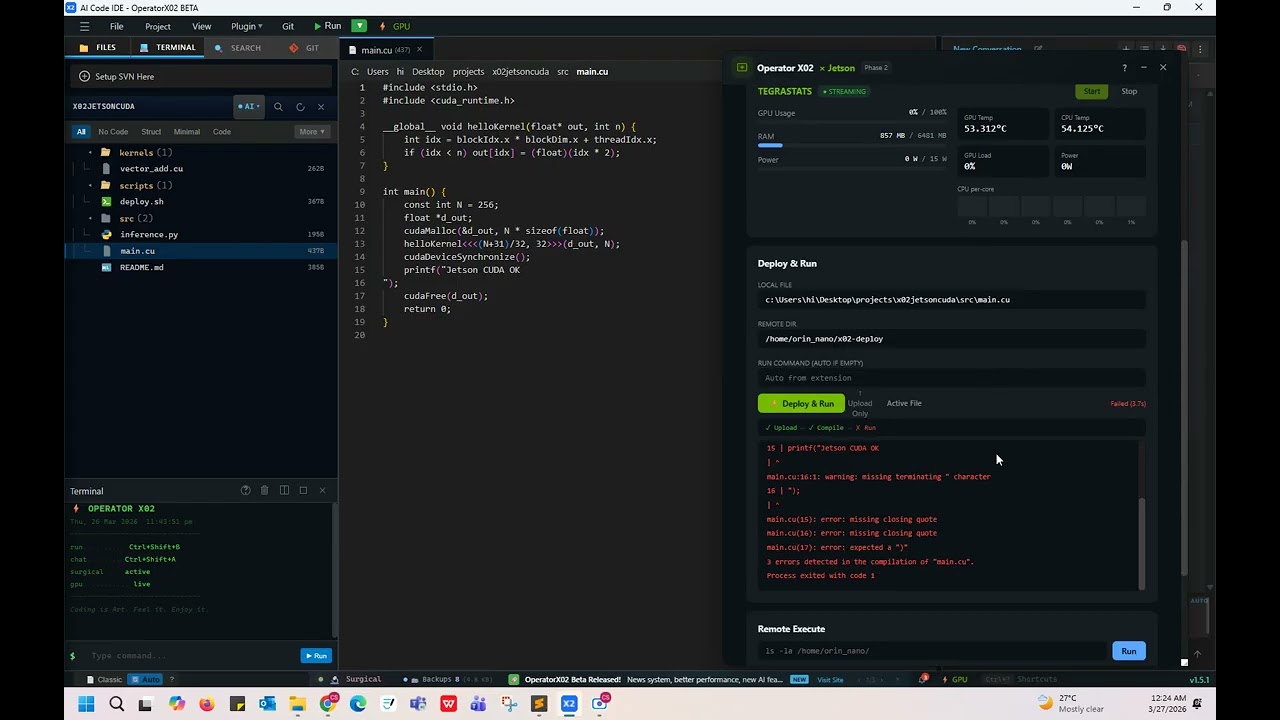Screen dimensions: 1280x720
Task: Open the Plugin dropdown menu
Action: point(246,26)
